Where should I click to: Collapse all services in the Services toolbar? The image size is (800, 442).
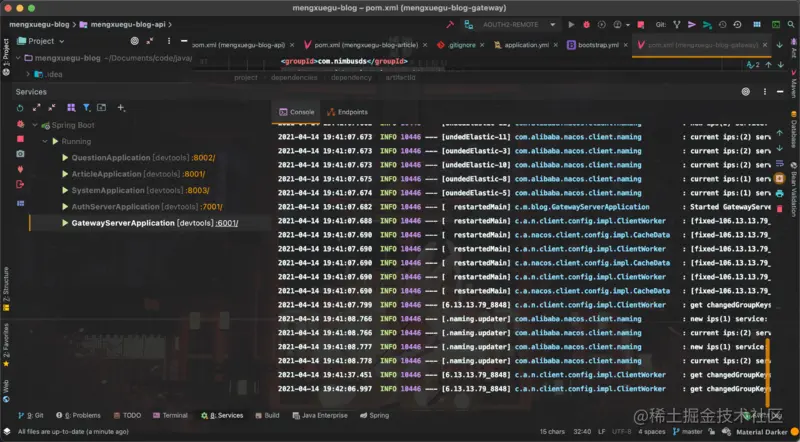52,108
